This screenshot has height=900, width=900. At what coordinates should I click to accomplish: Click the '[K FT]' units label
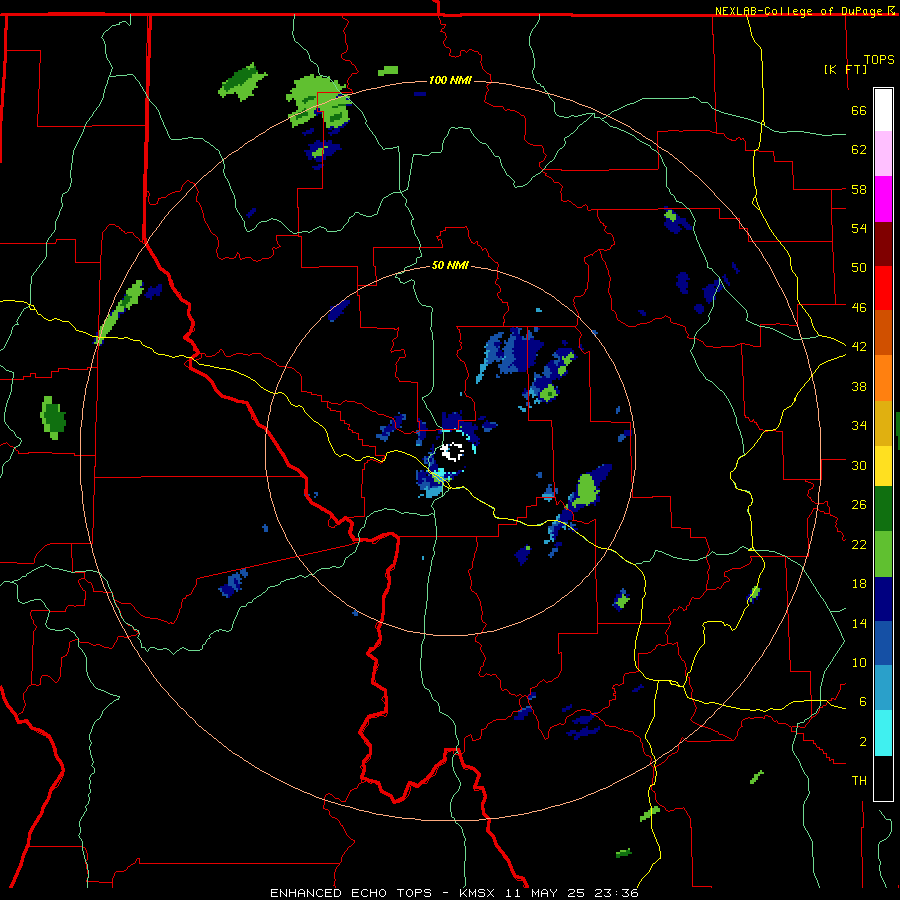coord(845,69)
